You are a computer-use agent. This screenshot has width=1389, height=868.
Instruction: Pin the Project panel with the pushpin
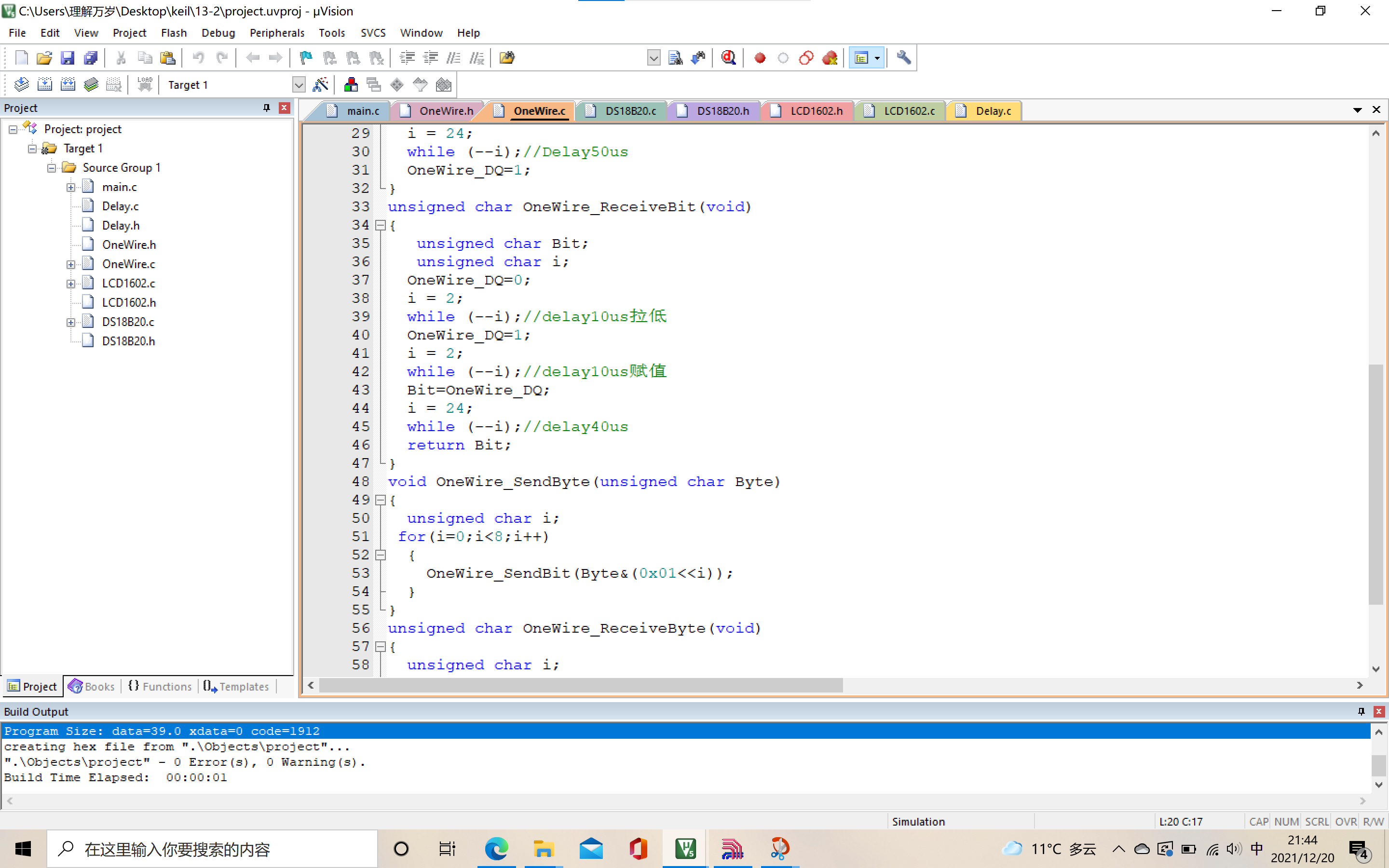(x=266, y=108)
